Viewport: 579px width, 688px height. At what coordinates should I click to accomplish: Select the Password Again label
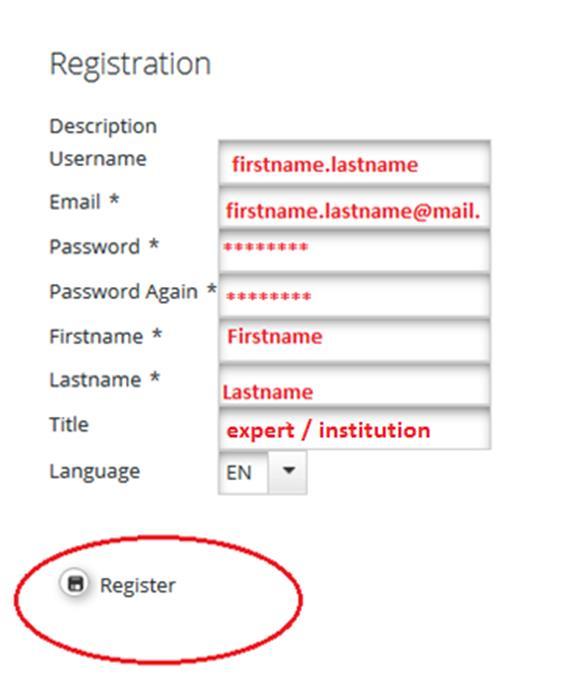[x=124, y=292]
